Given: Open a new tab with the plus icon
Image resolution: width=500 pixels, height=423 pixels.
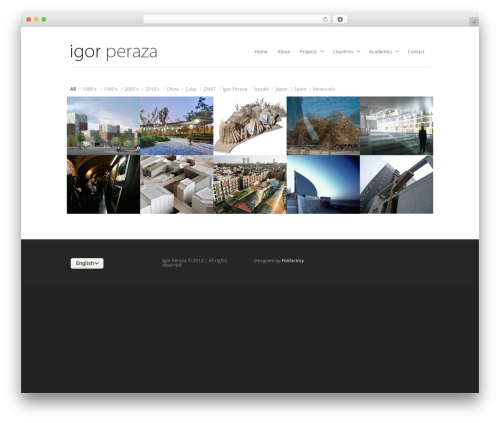Looking at the screenshot, I should (x=474, y=22).
